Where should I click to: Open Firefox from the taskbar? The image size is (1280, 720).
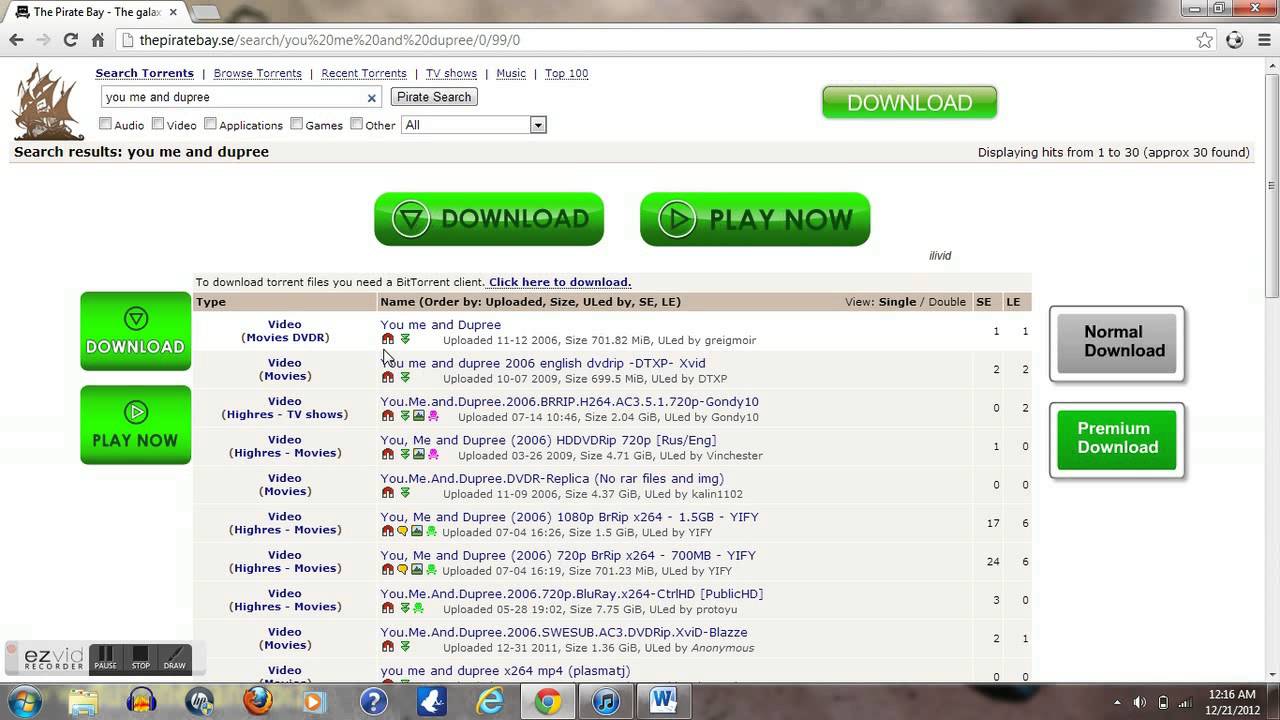pos(258,701)
